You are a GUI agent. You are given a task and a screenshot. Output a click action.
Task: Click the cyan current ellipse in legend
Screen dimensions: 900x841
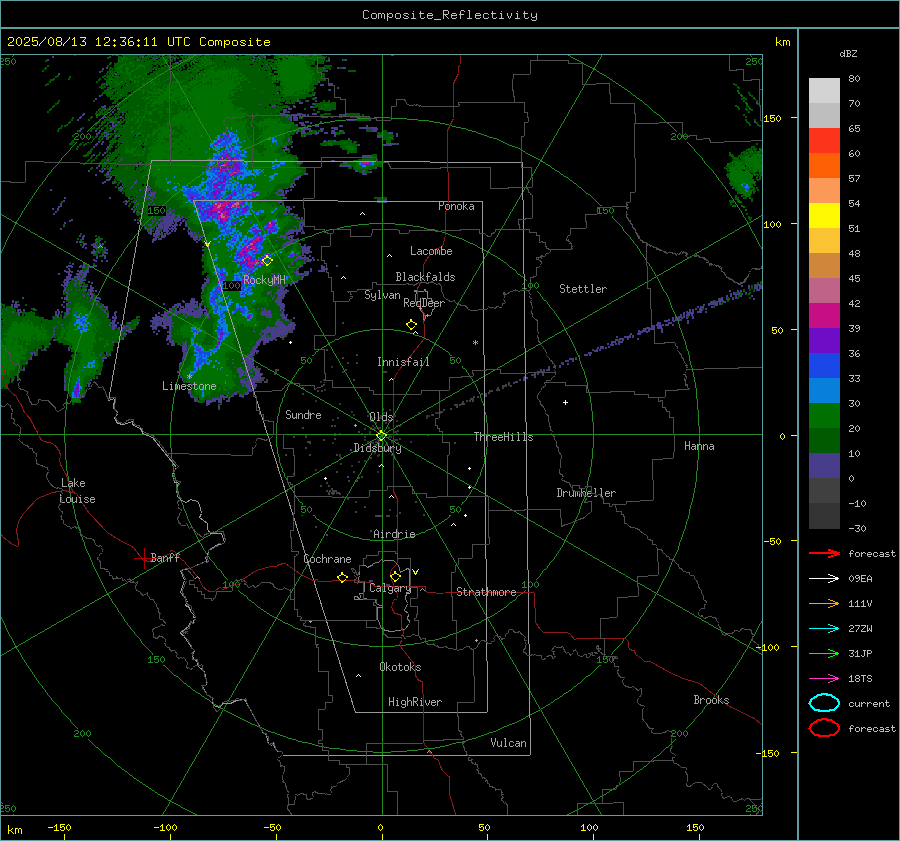tap(824, 703)
